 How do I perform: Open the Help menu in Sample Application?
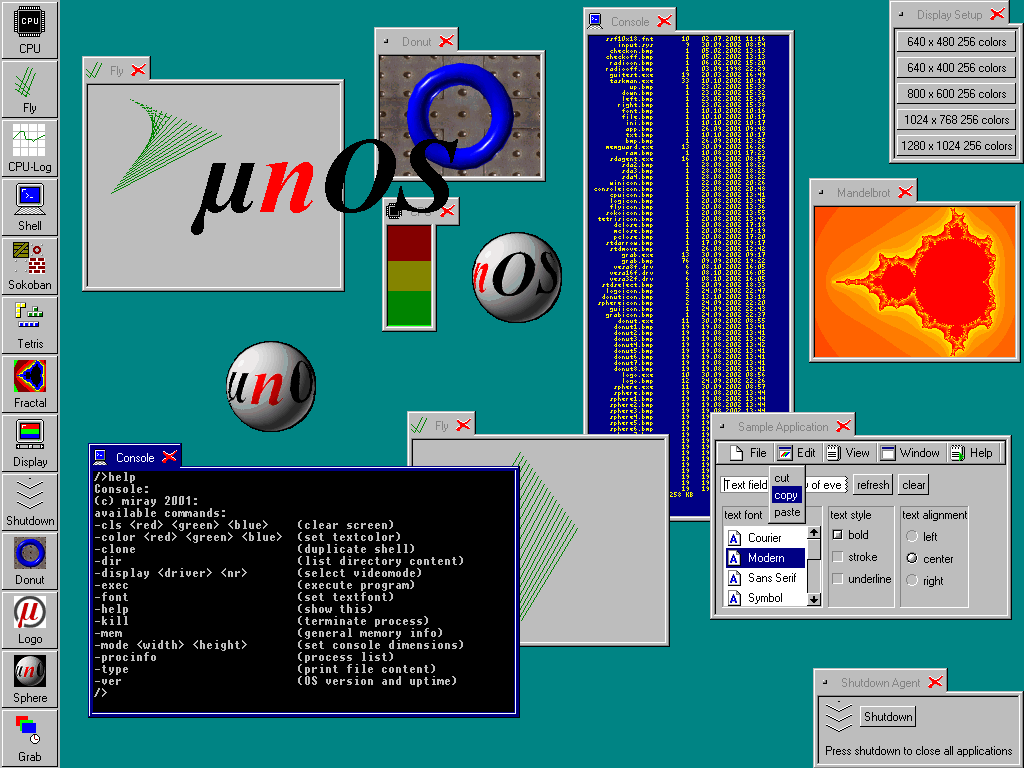971,453
